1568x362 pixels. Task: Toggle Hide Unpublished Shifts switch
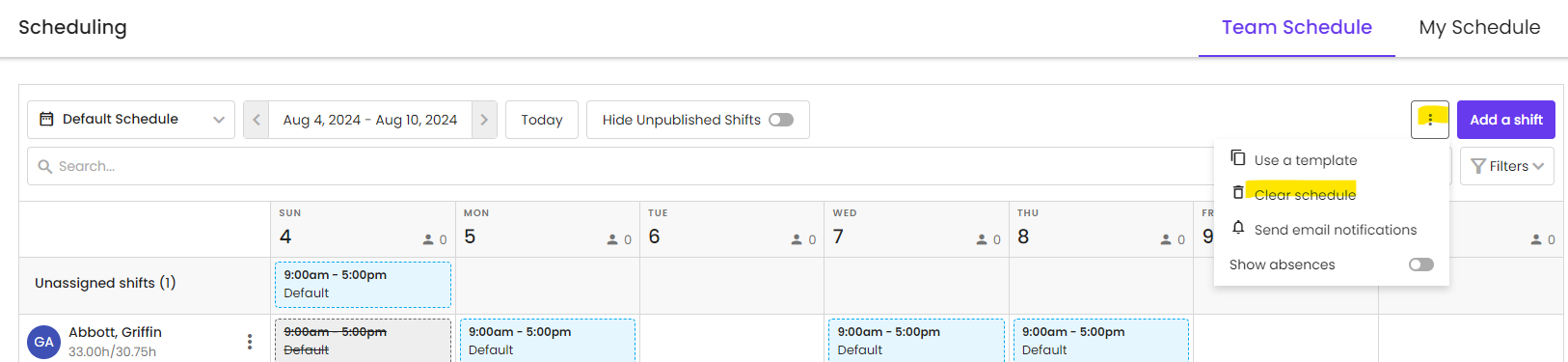781,120
